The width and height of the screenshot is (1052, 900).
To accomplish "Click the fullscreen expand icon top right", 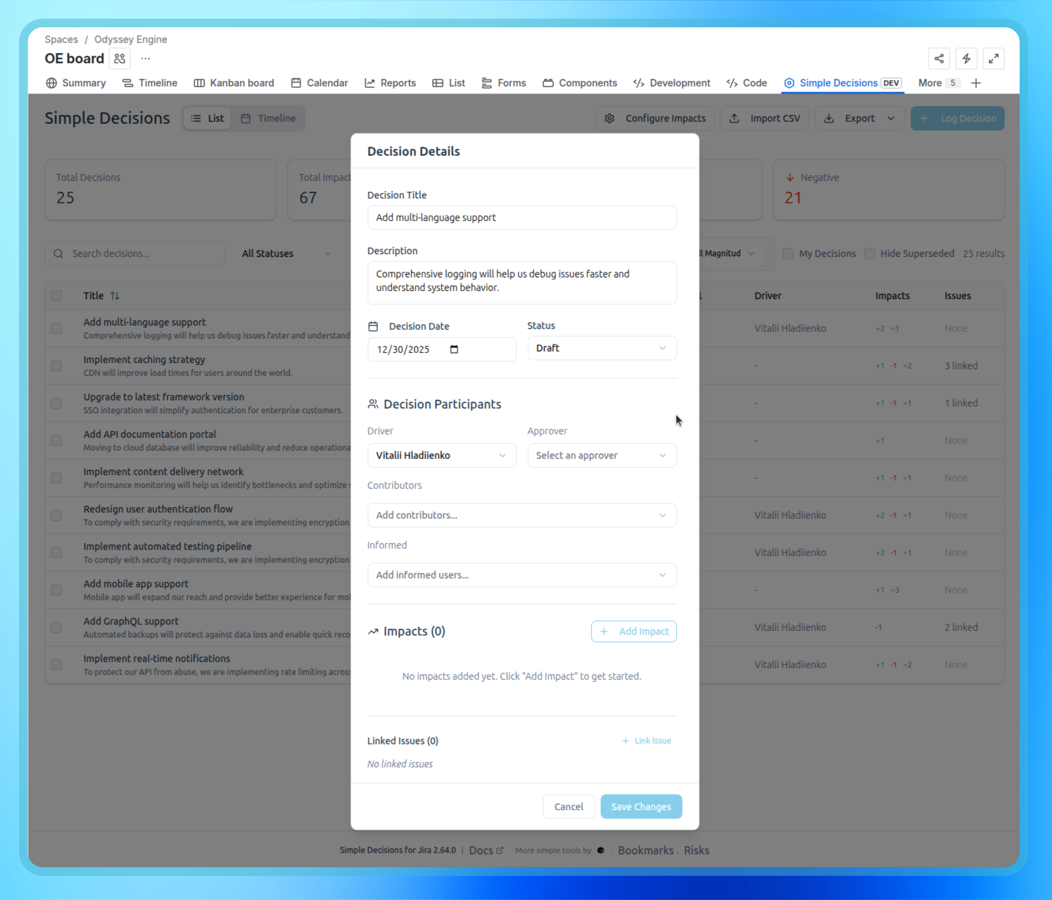I will (993, 58).
